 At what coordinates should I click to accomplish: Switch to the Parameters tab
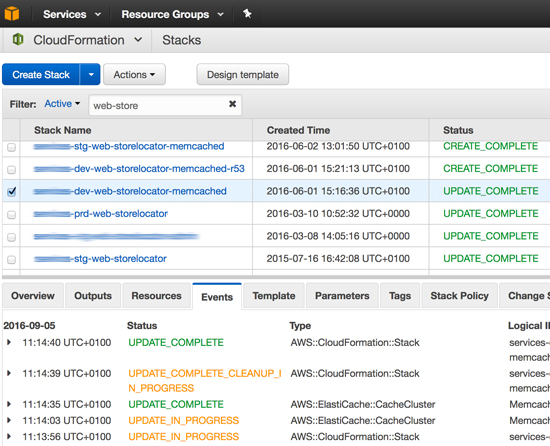342,296
